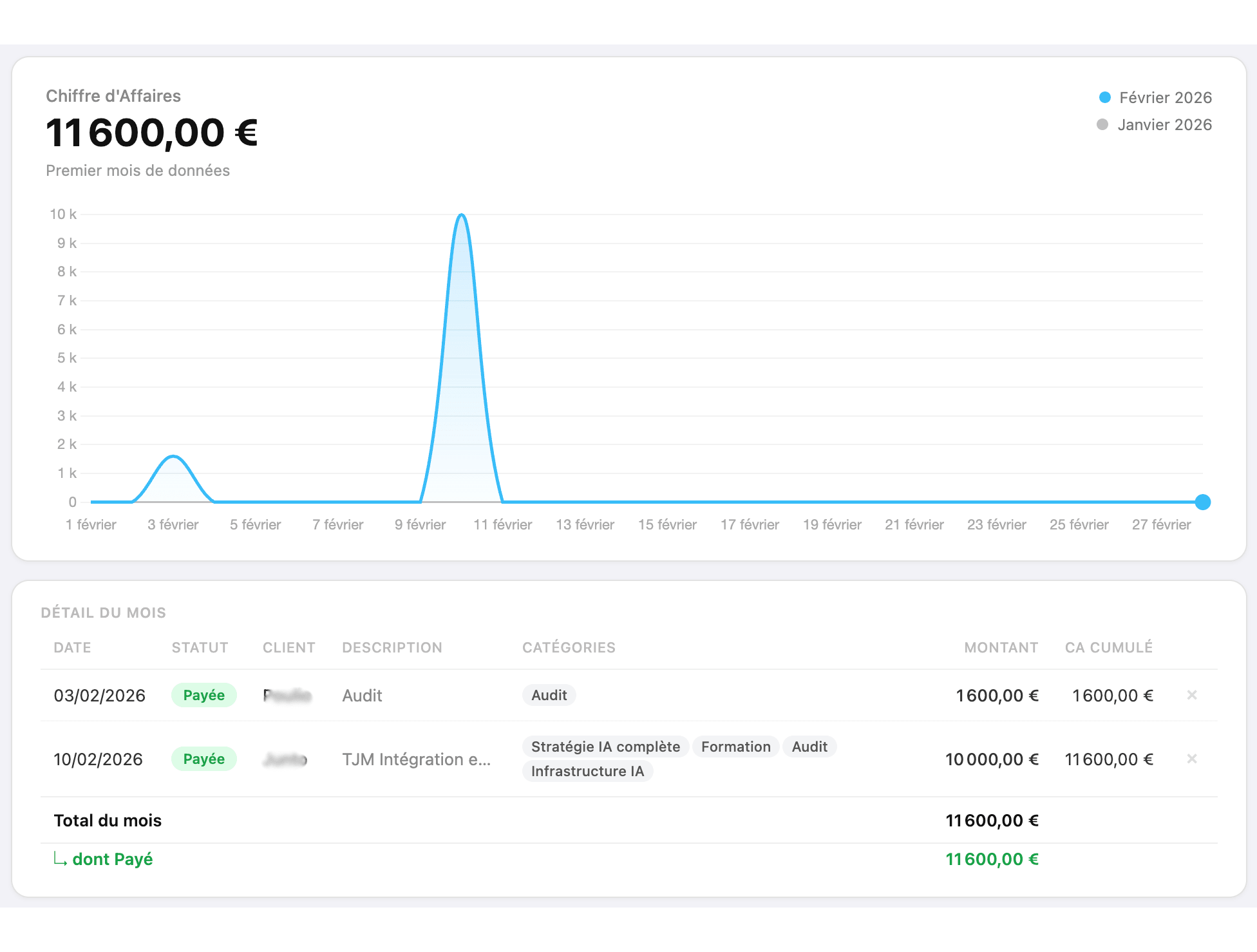Select the Stratégie IA complète tag
The height and width of the screenshot is (952, 1257).
tap(605, 747)
